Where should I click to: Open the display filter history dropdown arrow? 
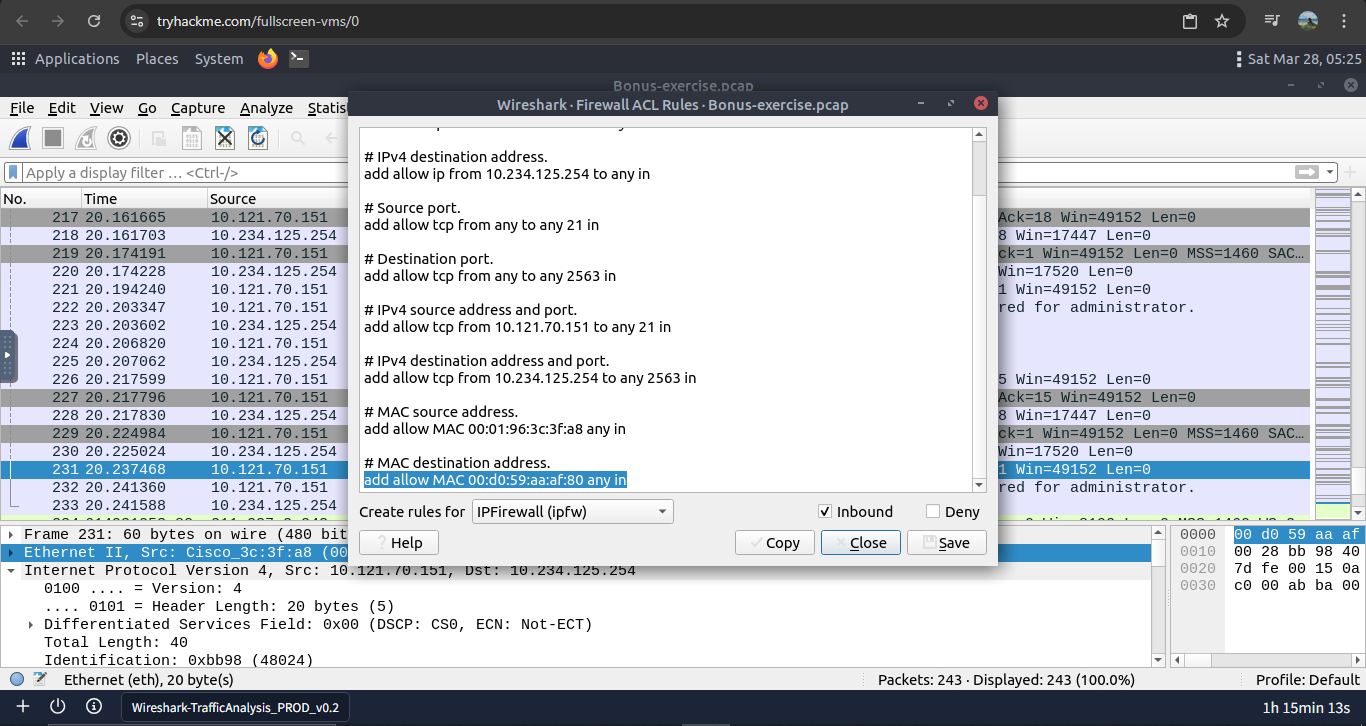point(1330,172)
